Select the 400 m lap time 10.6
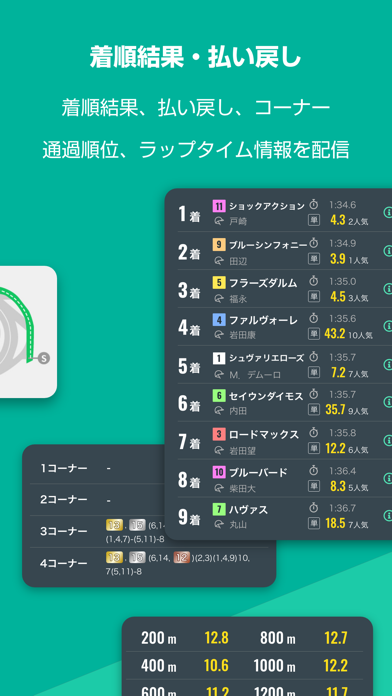Screen dimensions: 392x696 [x=216, y=665]
